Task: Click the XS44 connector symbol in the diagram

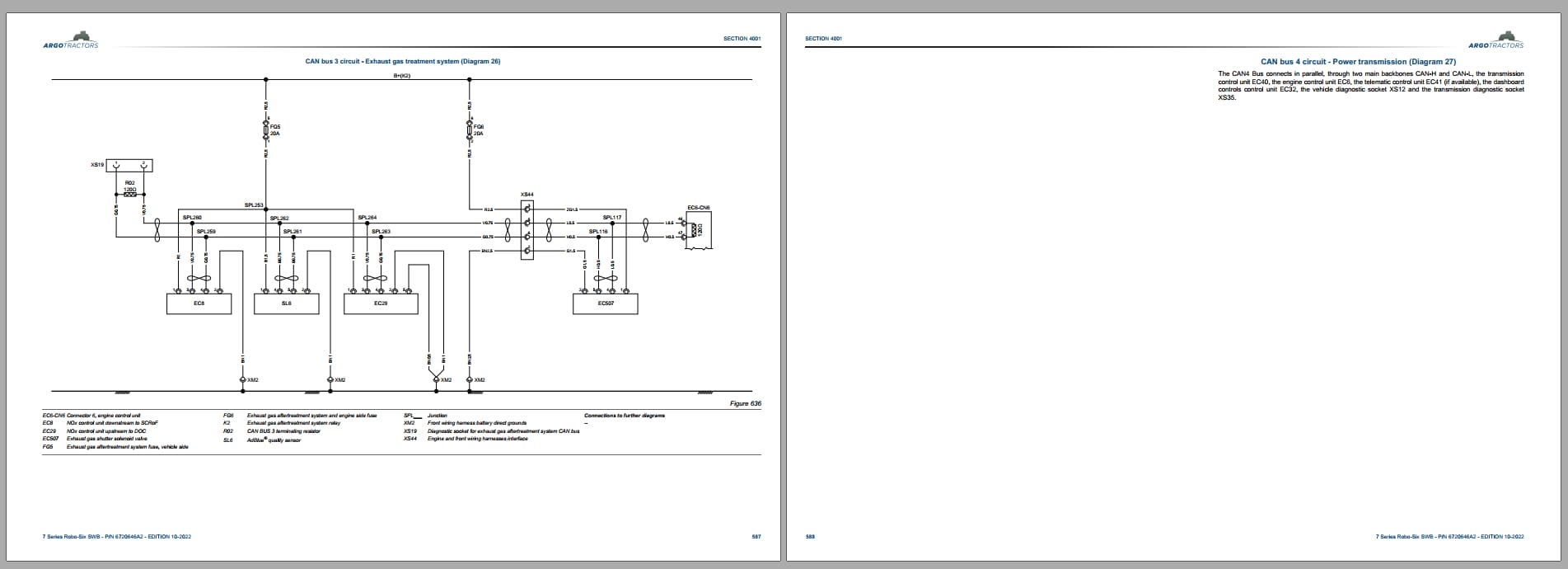Action: click(x=527, y=229)
